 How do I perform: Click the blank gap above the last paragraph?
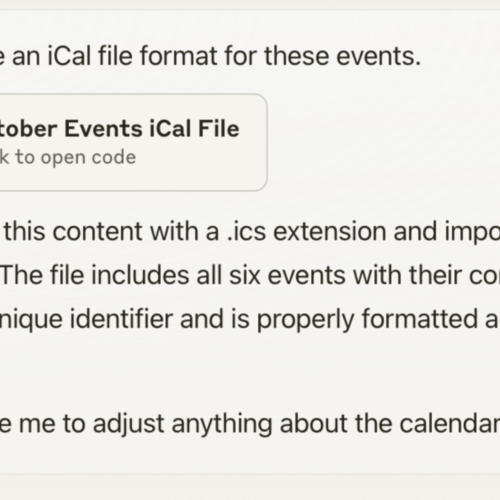pyautogui.click(x=250, y=372)
